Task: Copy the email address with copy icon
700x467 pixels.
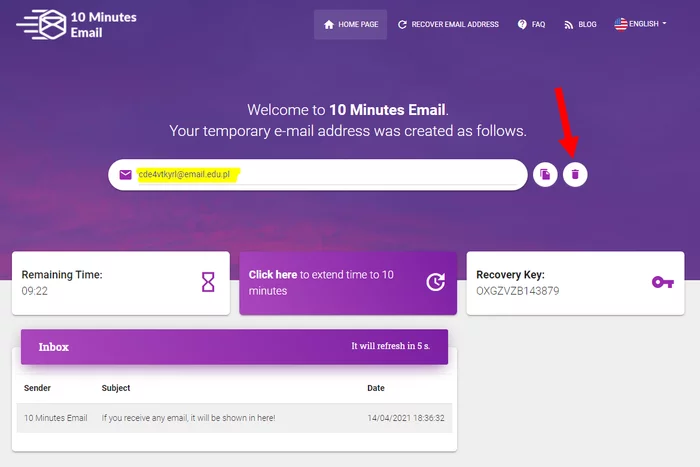Action: click(x=545, y=175)
